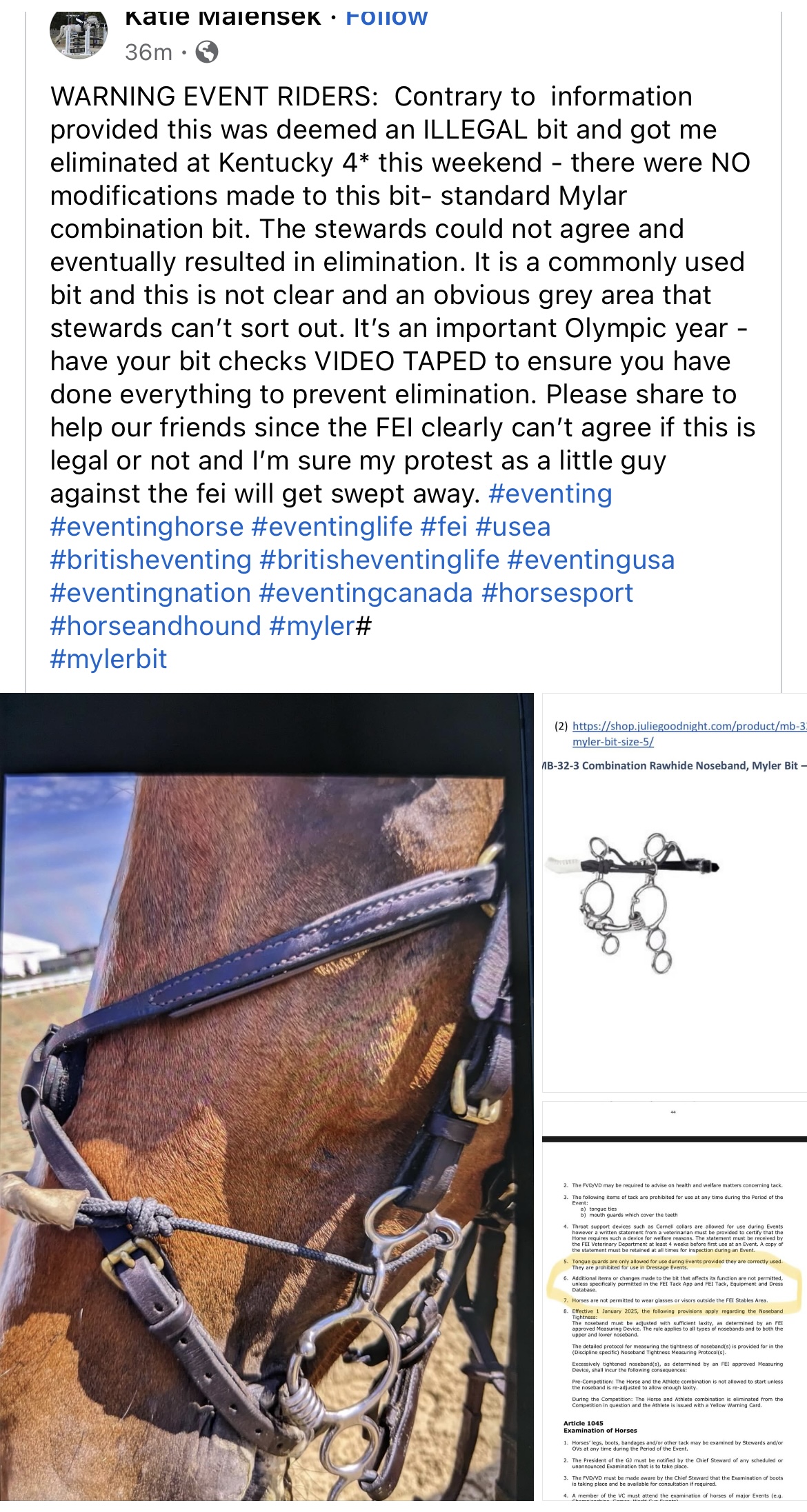The height and width of the screenshot is (1512, 807).
Task: Tap the #usea hashtag
Action: coord(513,527)
